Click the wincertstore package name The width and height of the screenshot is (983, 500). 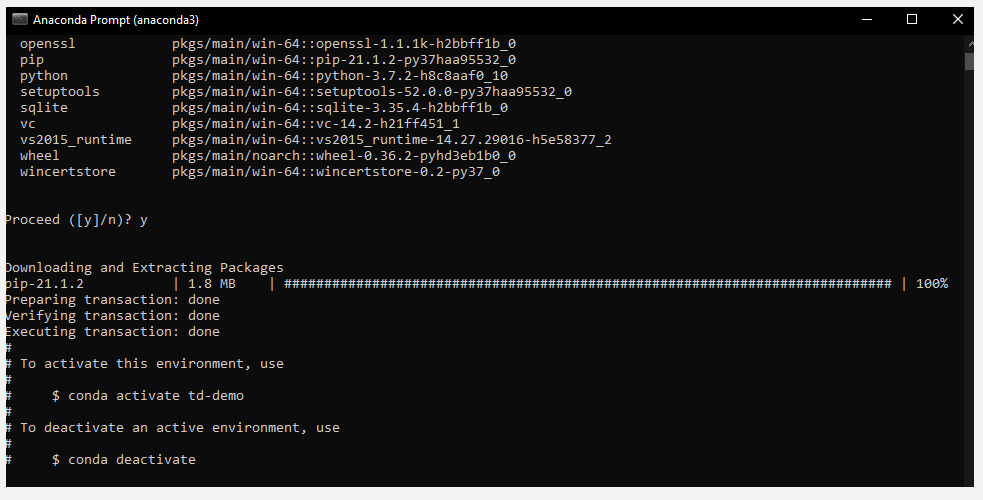point(68,172)
